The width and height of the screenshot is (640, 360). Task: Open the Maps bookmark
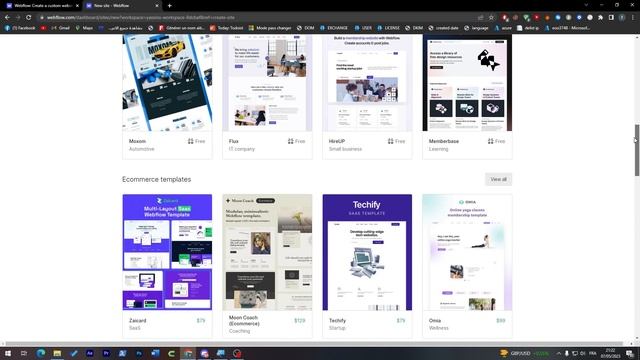pos(84,28)
